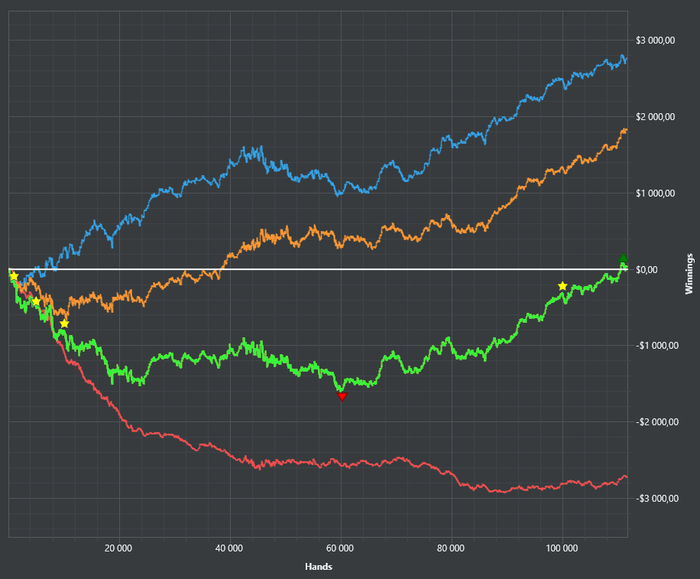This screenshot has height=579, width=700.
Task: Click the 100 000 hands axis label
Action: (x=562, y=548)
